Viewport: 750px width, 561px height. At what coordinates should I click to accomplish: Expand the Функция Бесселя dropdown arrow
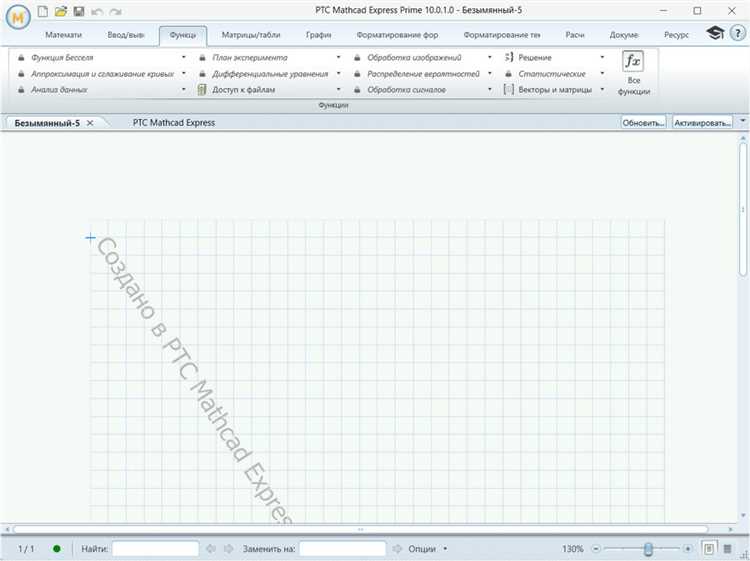[184, 57]
